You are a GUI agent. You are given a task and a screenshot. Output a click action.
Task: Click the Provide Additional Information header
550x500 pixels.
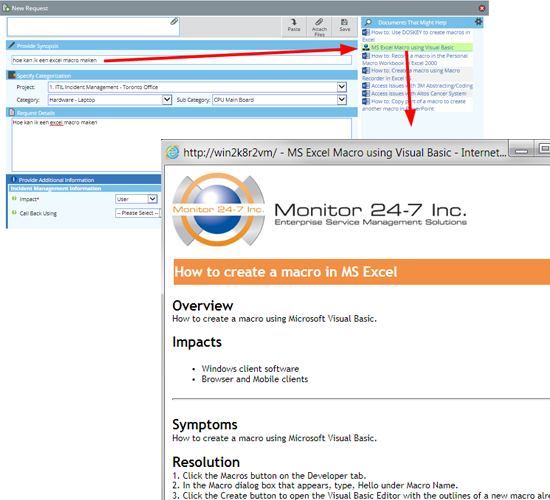(84, 180)
